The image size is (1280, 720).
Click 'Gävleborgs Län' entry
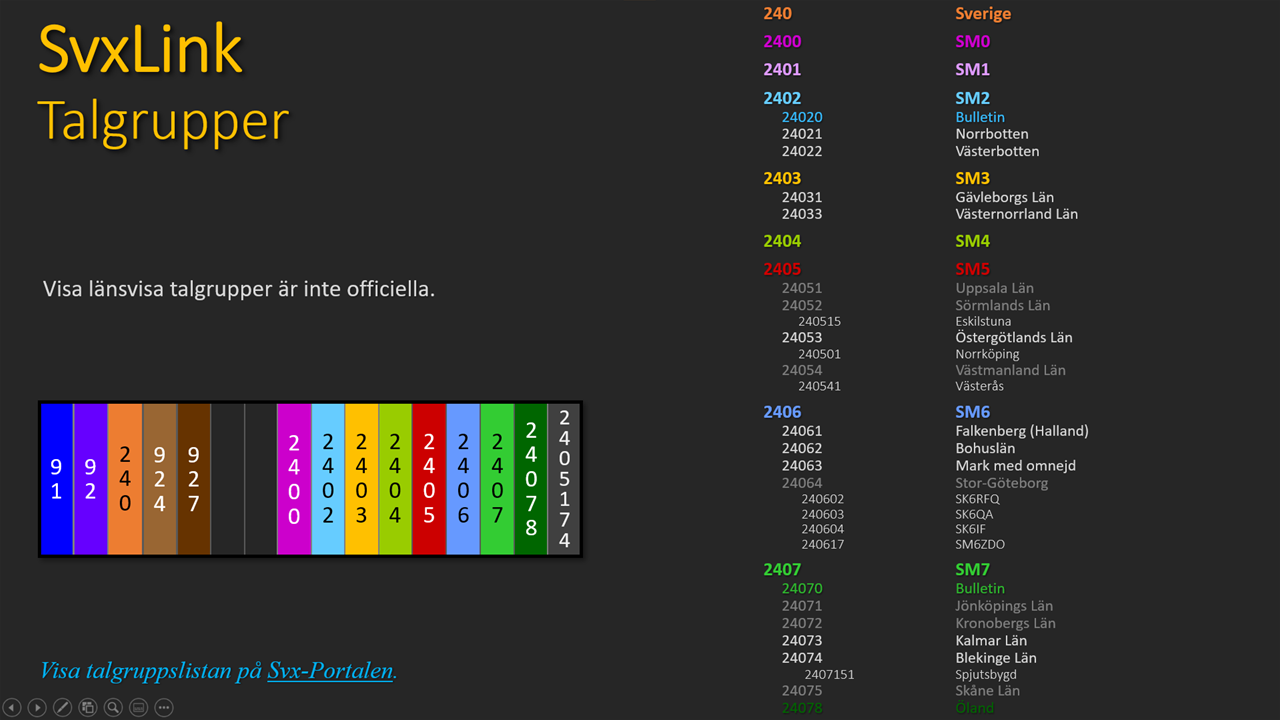1004,197
